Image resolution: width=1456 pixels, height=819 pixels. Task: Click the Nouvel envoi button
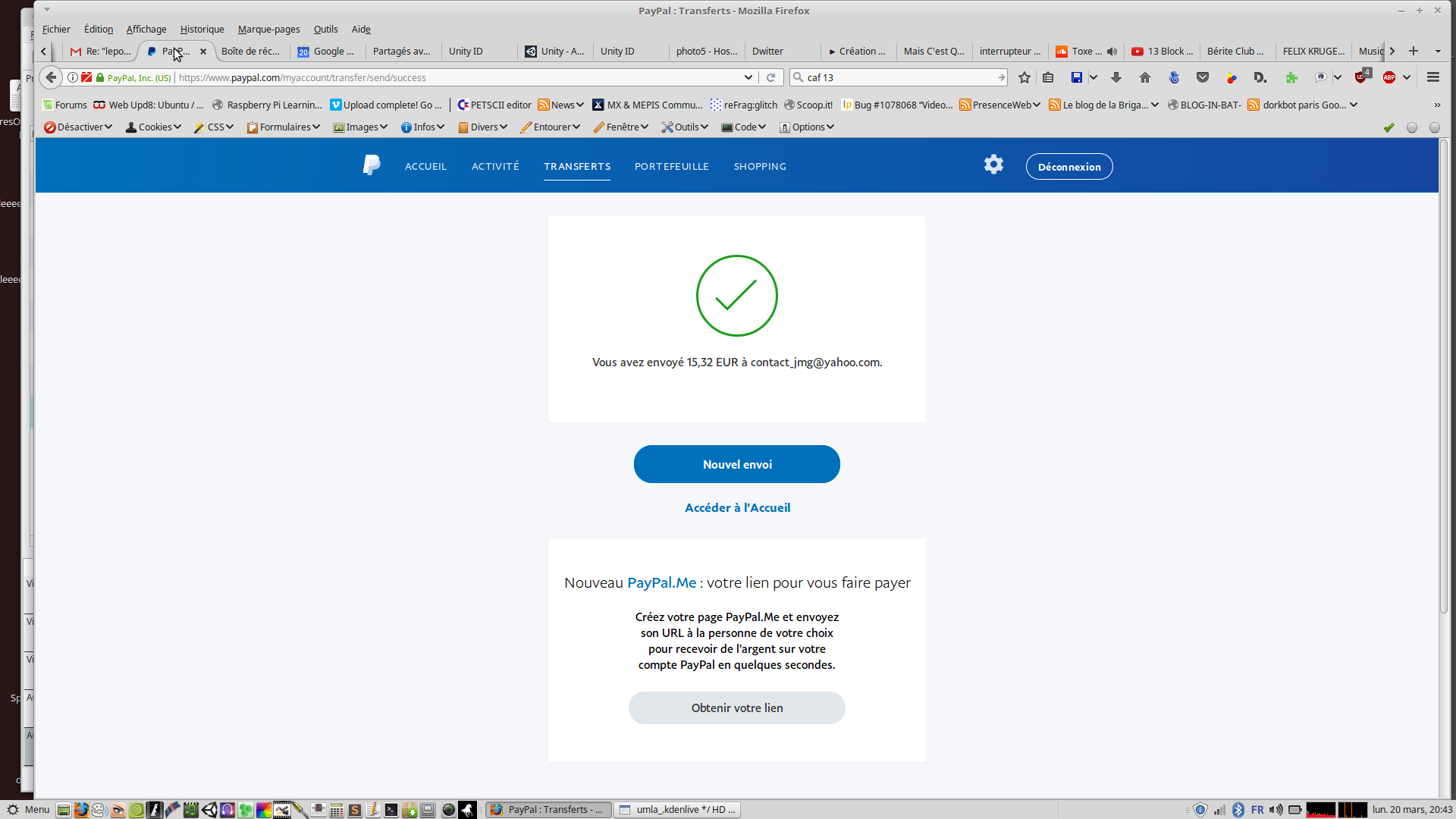pyautogui.click(x=736, y=464)
